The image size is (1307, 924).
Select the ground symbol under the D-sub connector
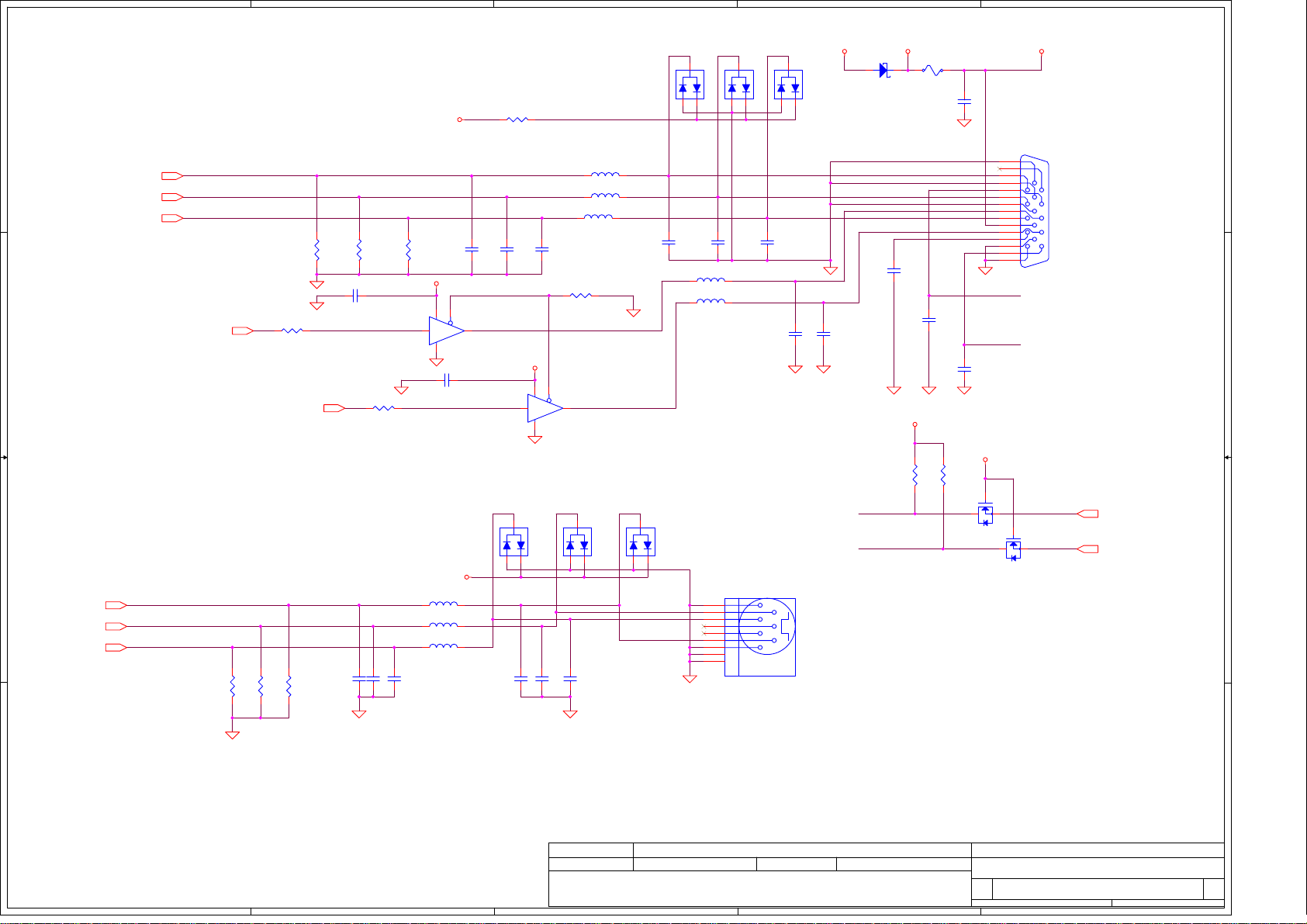point(985,271)
